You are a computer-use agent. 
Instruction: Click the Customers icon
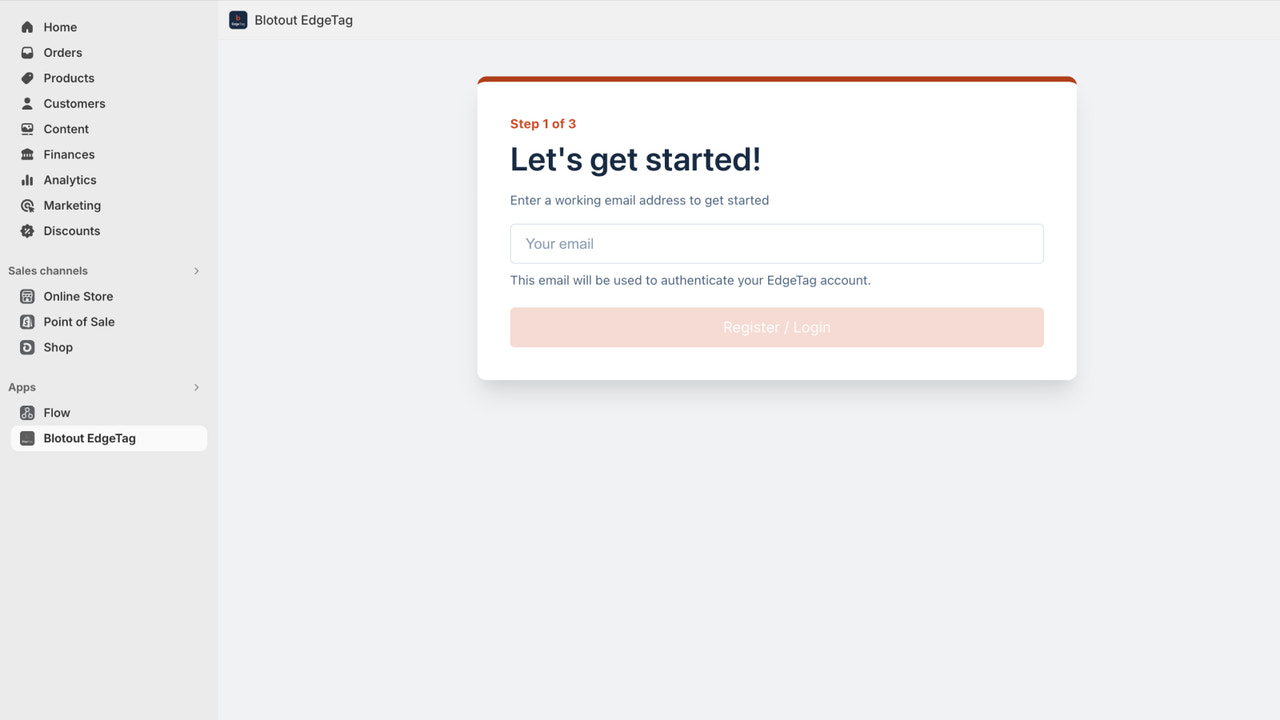point(27,103)
